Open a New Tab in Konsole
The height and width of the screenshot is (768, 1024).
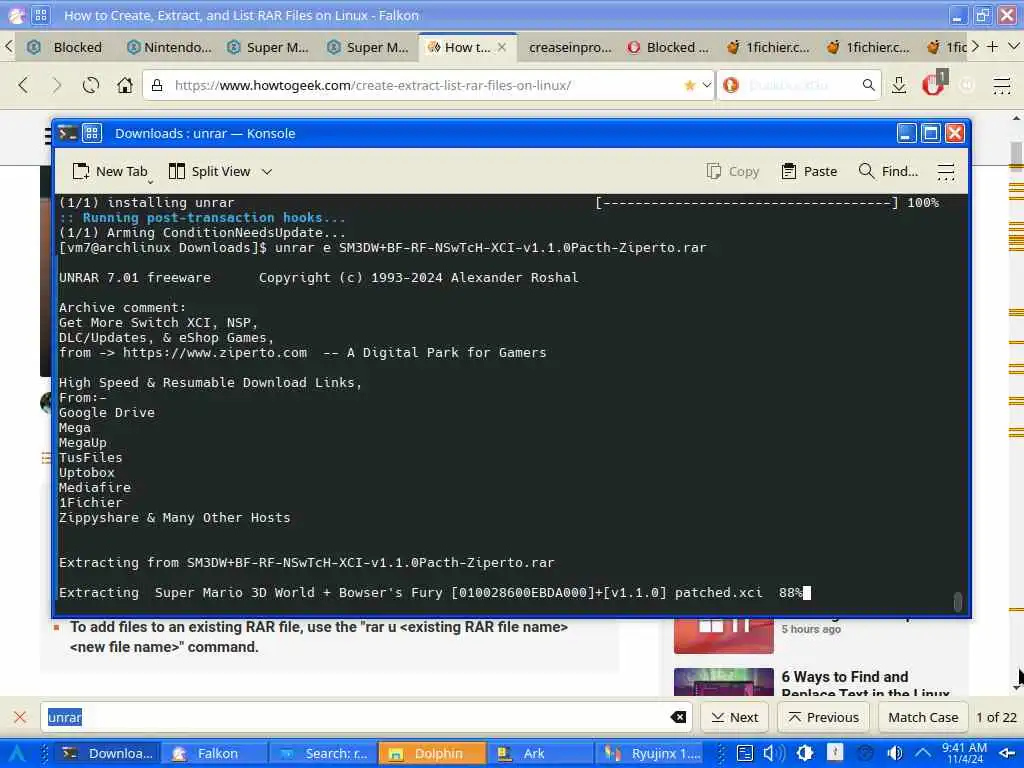click(110, 171)
